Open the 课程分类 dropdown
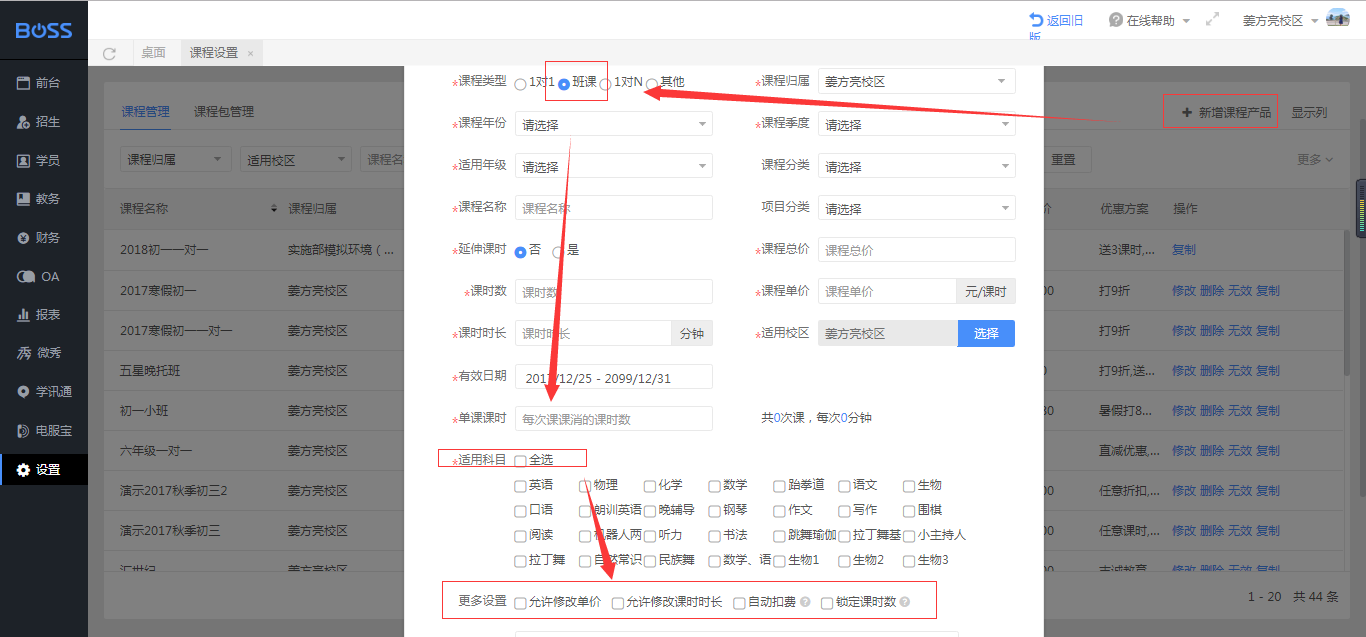The height and width of the screenshot is (637, 1366). (916, 166)
